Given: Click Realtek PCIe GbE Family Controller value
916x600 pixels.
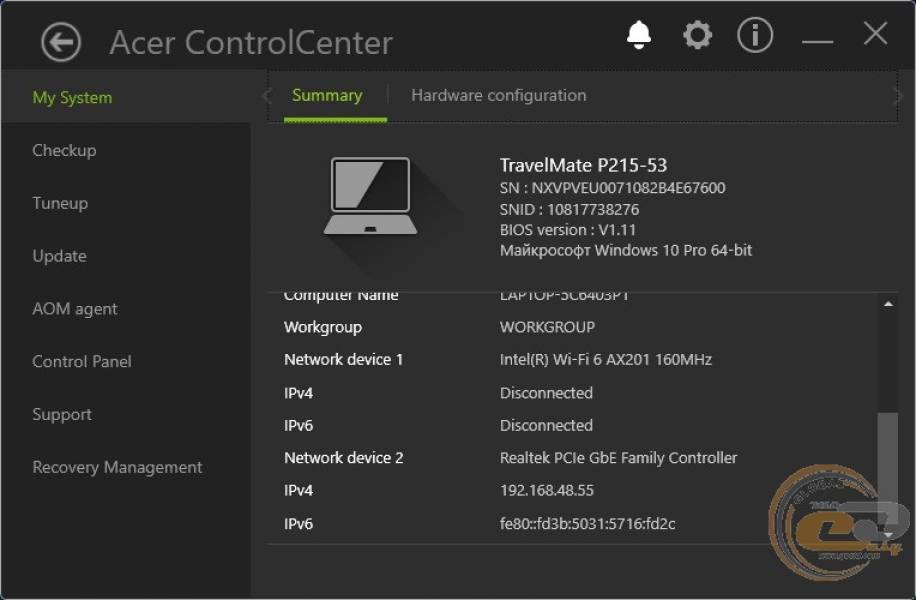Looking at the screenshot, I should click(x=618, y=458).
